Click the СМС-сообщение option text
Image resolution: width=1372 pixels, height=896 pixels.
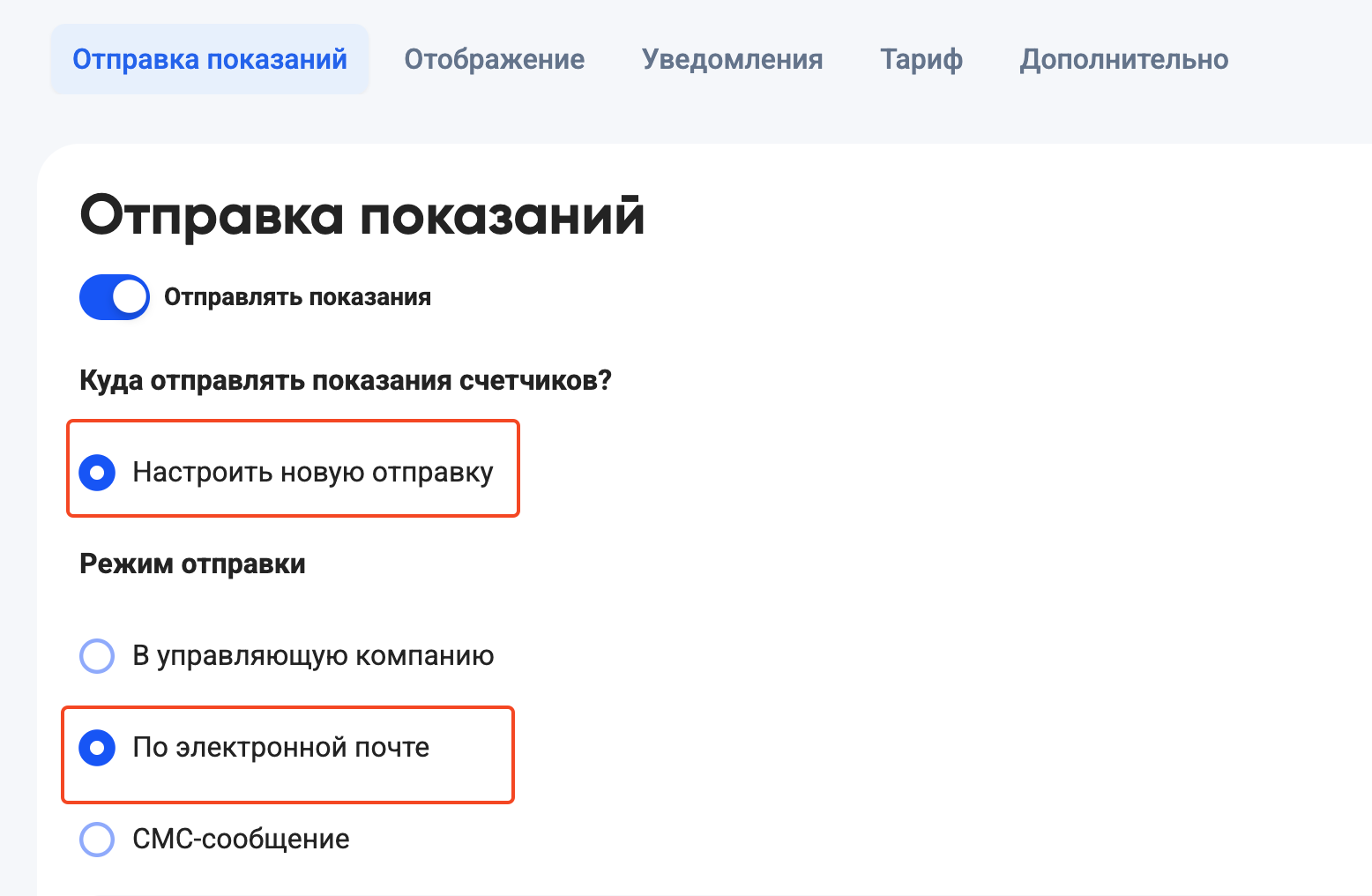pos(241,840)
